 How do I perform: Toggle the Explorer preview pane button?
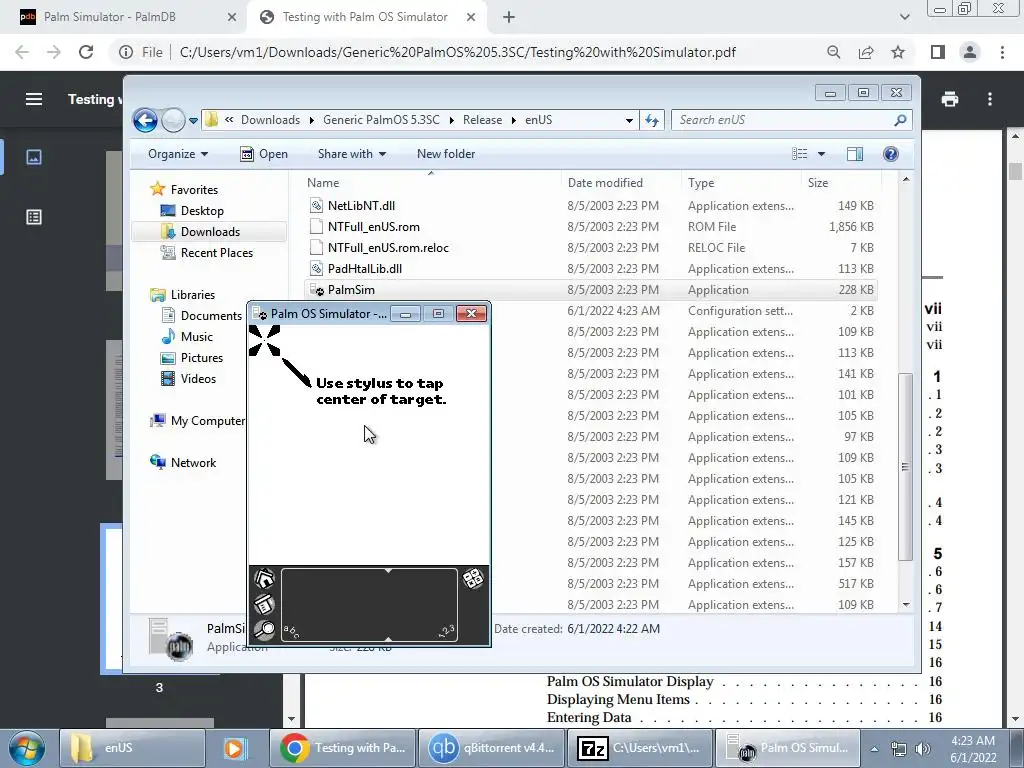point(855,154)
